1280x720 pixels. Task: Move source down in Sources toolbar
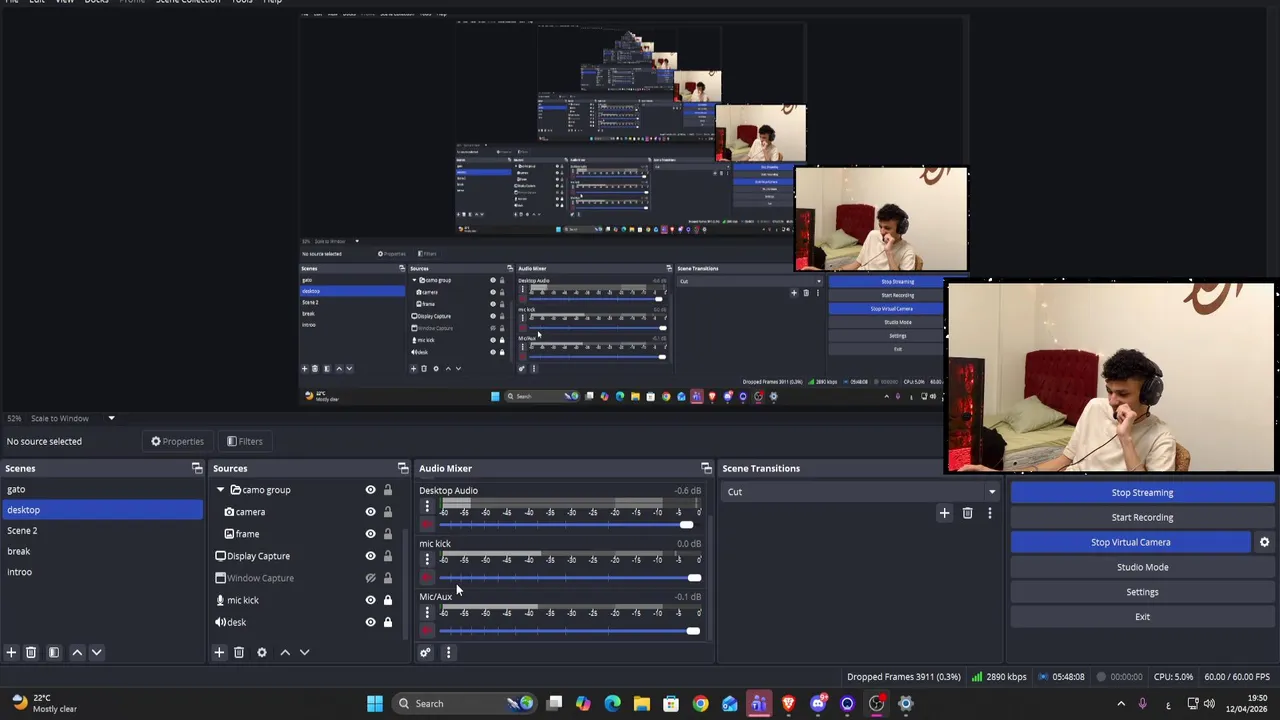click(304, 652)
